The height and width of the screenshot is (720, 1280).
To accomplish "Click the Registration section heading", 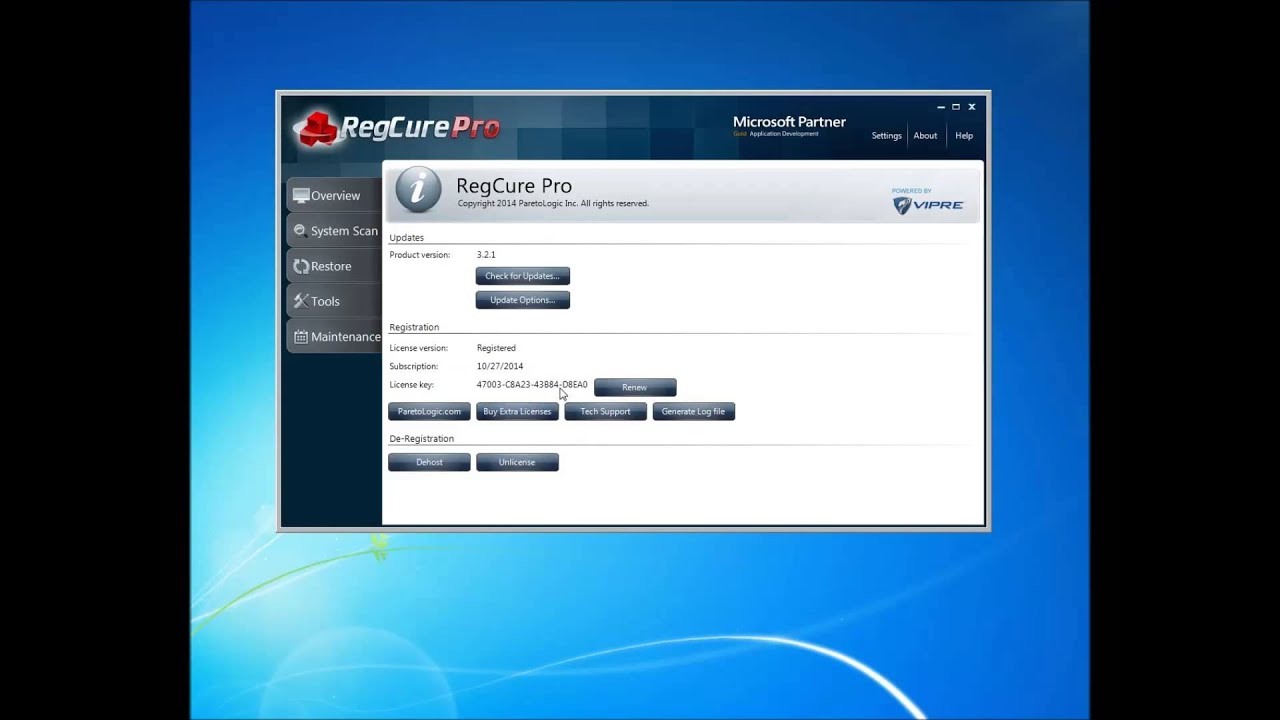I will click(414, 327).
